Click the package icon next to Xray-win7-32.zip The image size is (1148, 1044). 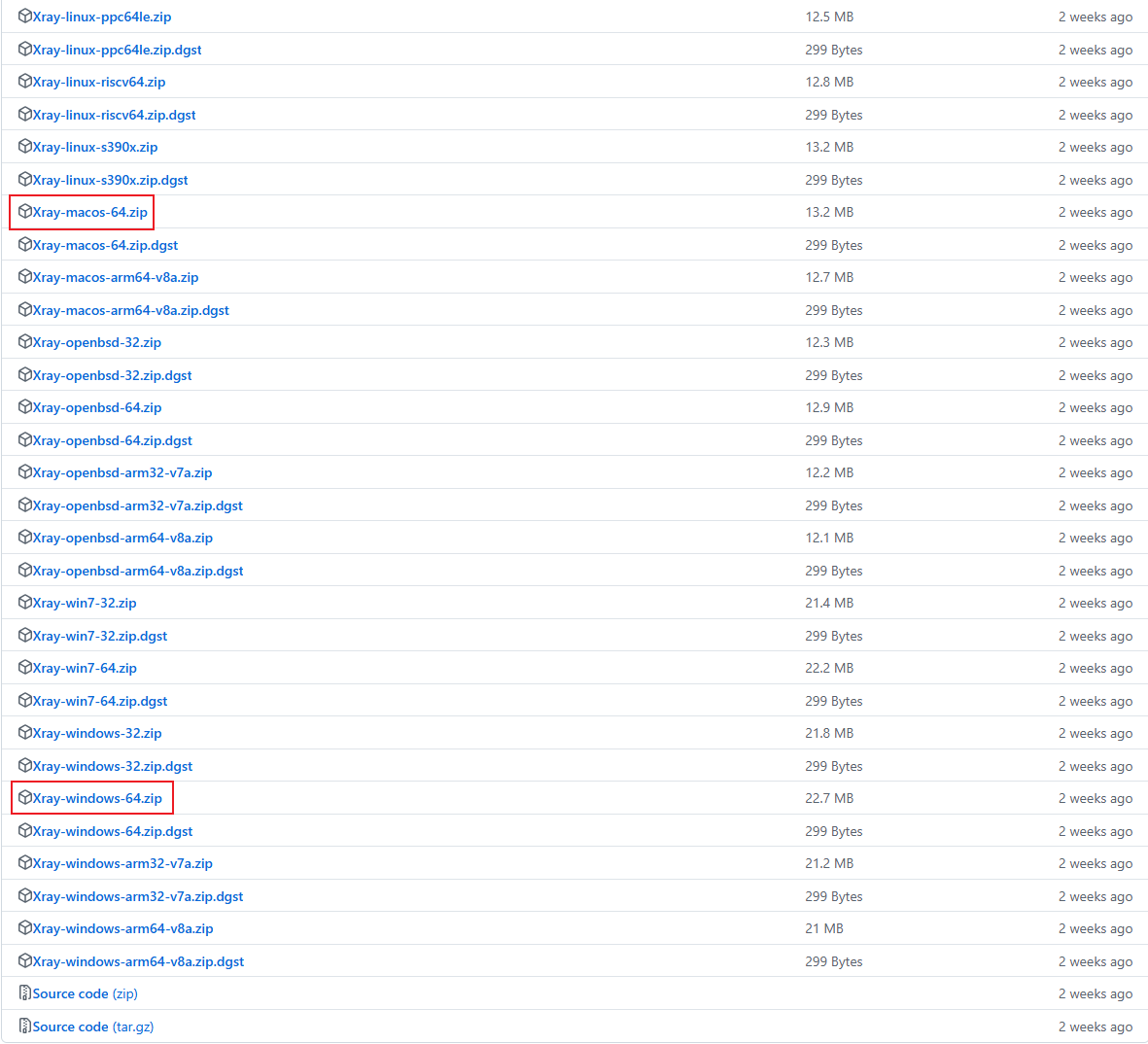[x=25, y=603]
